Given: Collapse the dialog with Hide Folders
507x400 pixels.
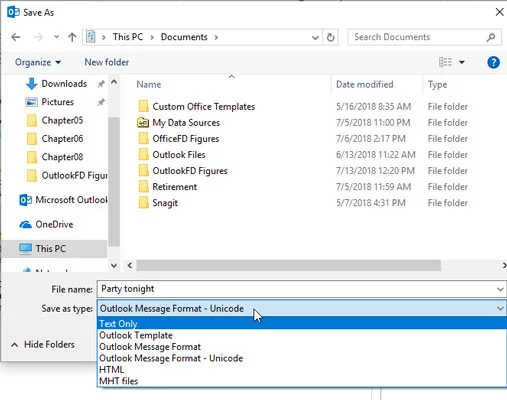Looking at the screenshot, I should [x=43, y=344].
